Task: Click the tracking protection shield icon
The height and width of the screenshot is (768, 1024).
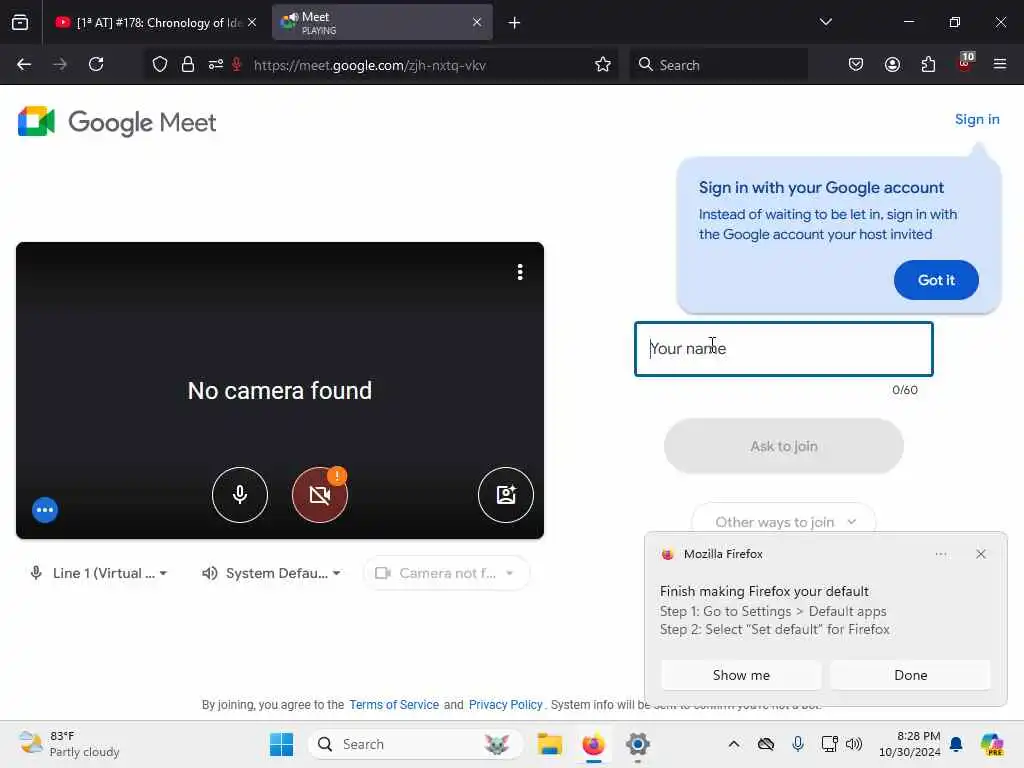Action: pos(160,65)
